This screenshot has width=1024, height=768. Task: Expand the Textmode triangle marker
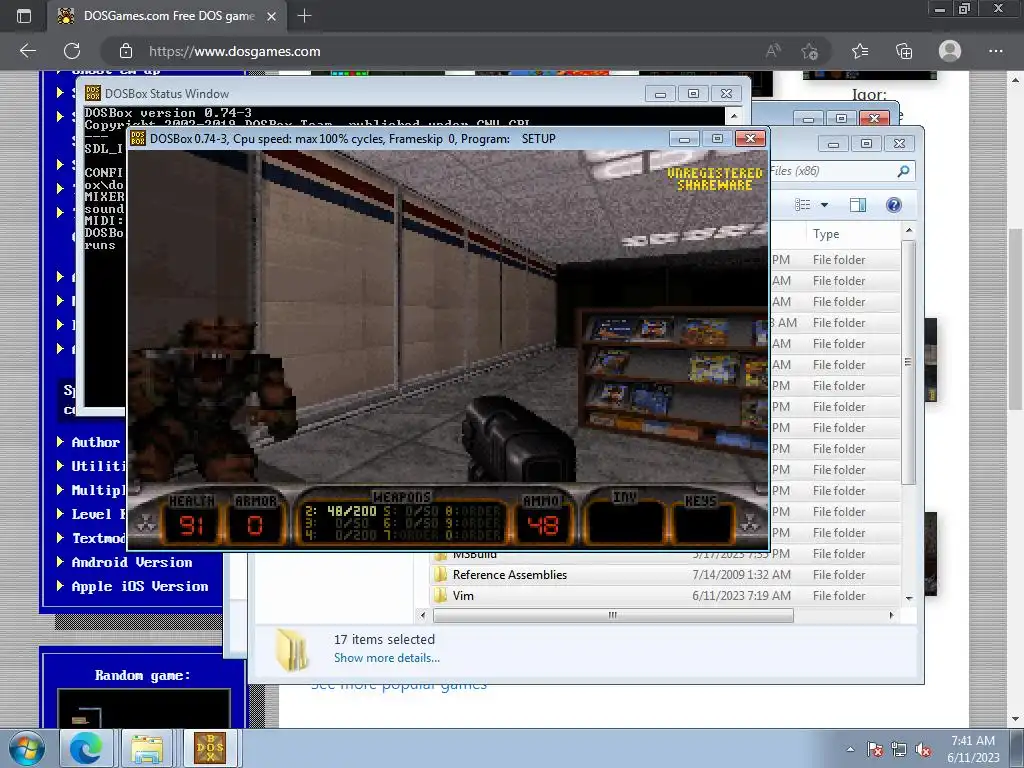point(60,537)
